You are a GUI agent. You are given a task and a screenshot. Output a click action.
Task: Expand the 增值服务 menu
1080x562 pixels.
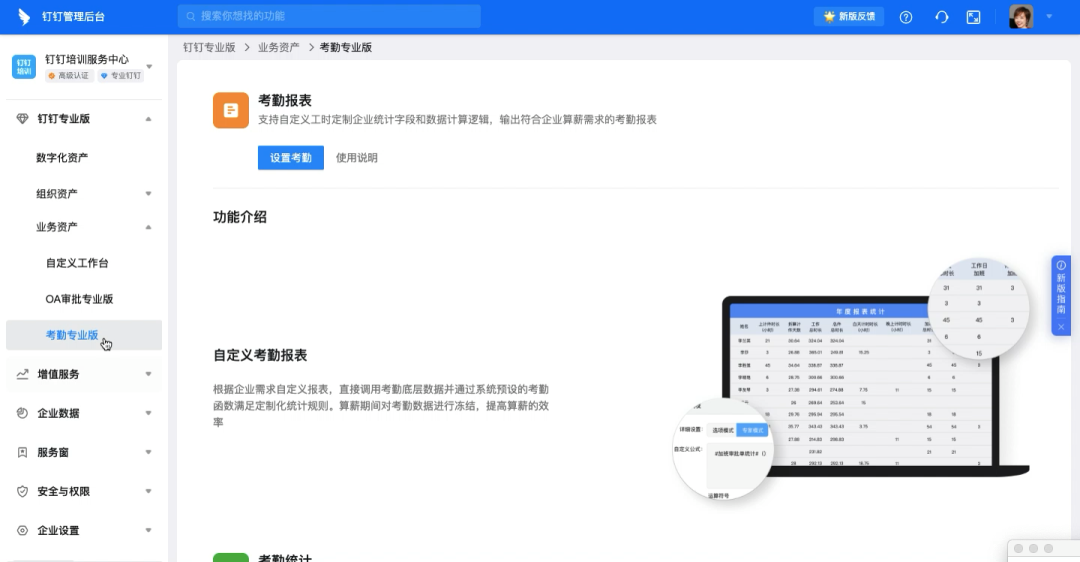point(148,375)
